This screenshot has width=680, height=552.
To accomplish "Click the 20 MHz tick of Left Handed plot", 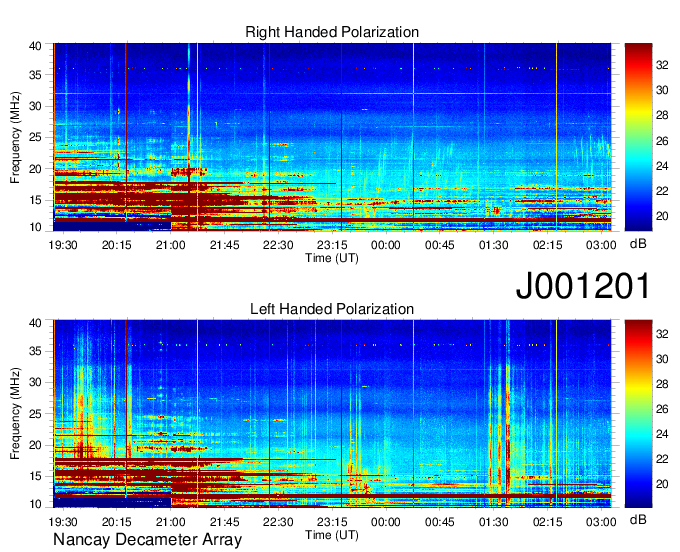I will [x=35, y=445].
